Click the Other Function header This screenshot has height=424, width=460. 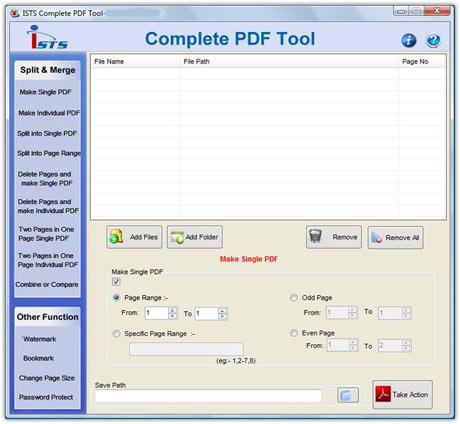tap(47, 317)
